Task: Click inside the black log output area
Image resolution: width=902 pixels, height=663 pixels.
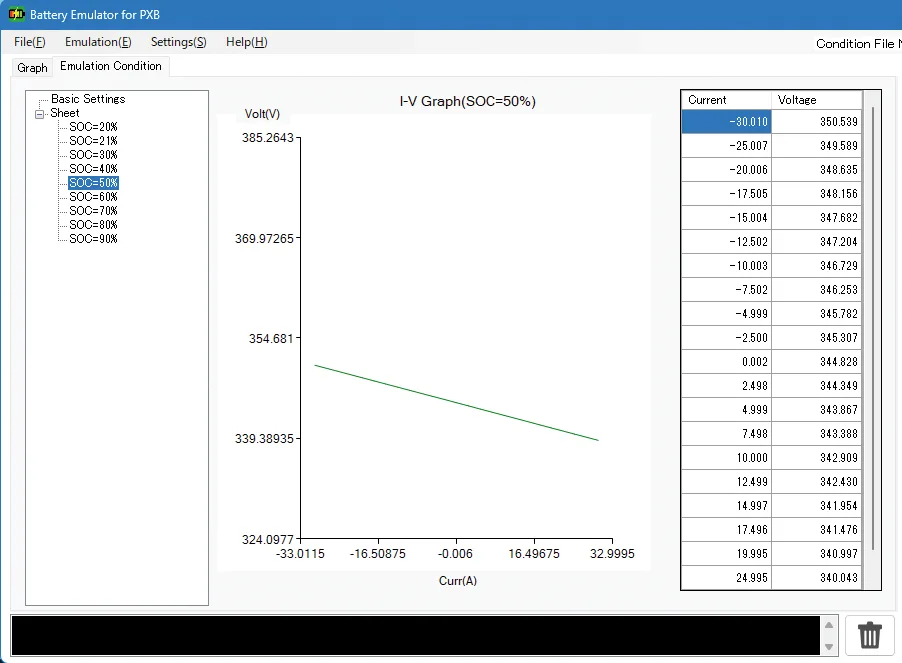Action: pos(415,635)
